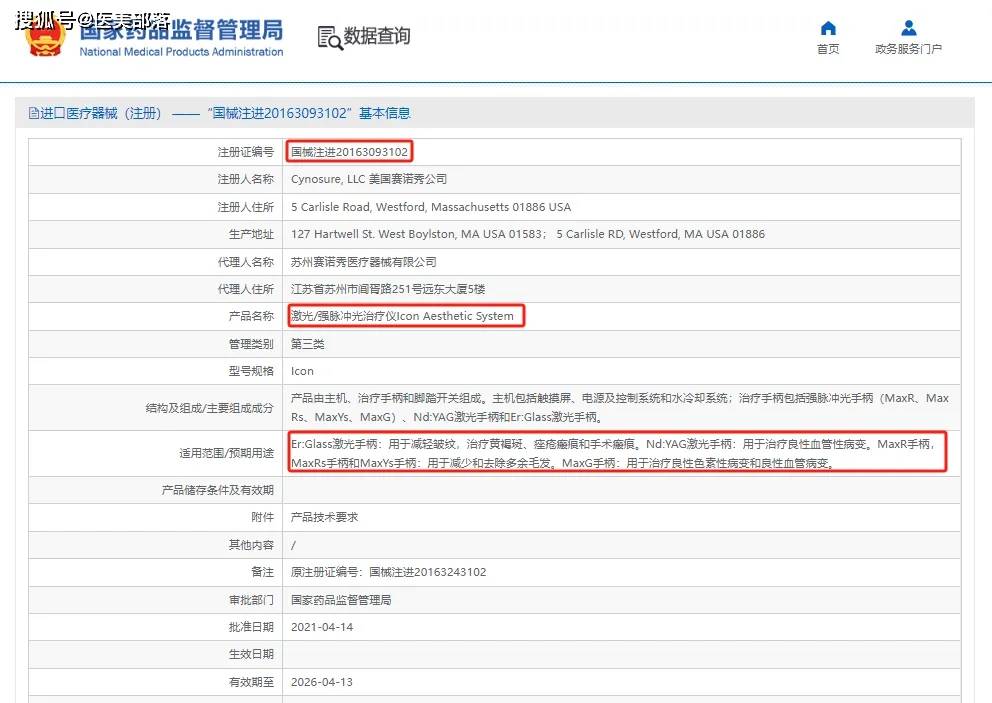Image resolution: width=992 pixels, height=703 pixels.
Task: Click the 江苏省苏州市阊胥路251号 agent address
Action: (388, 289)
